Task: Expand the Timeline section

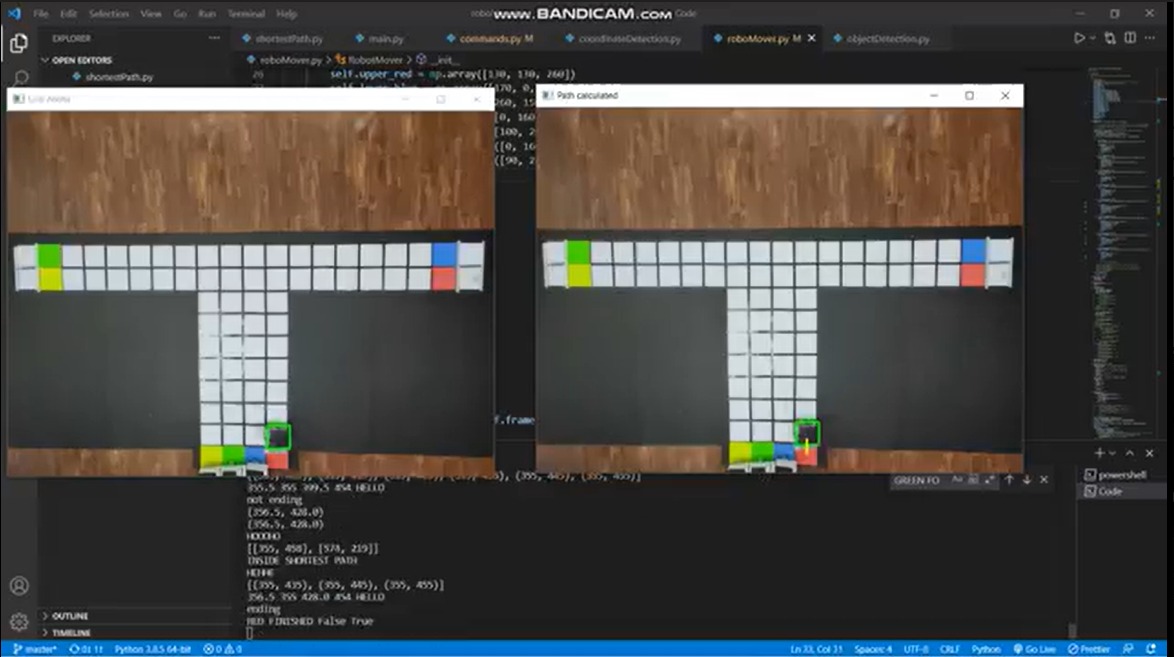Action: (x=70, y=633)
